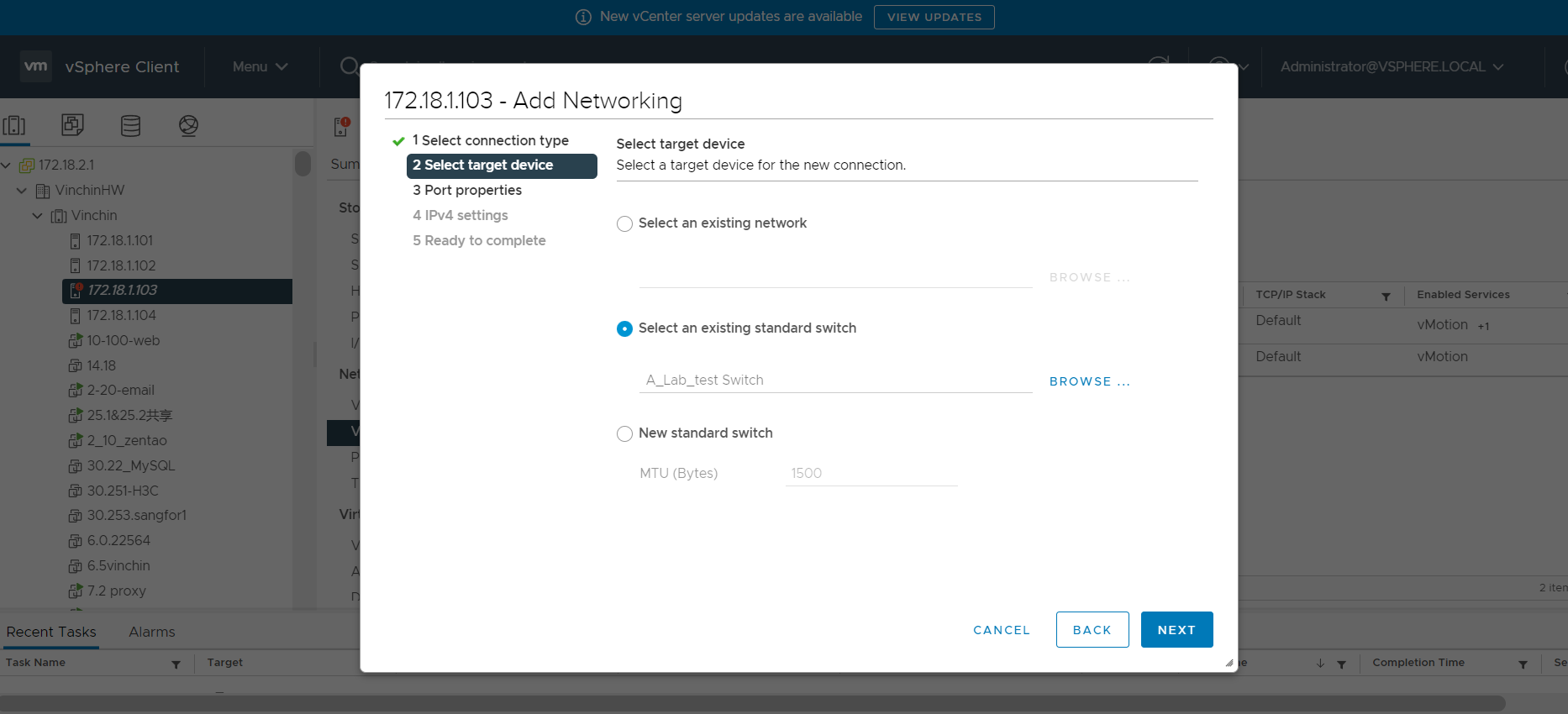
Task: Open the Storage inventory icon
Action: (130, 126)
